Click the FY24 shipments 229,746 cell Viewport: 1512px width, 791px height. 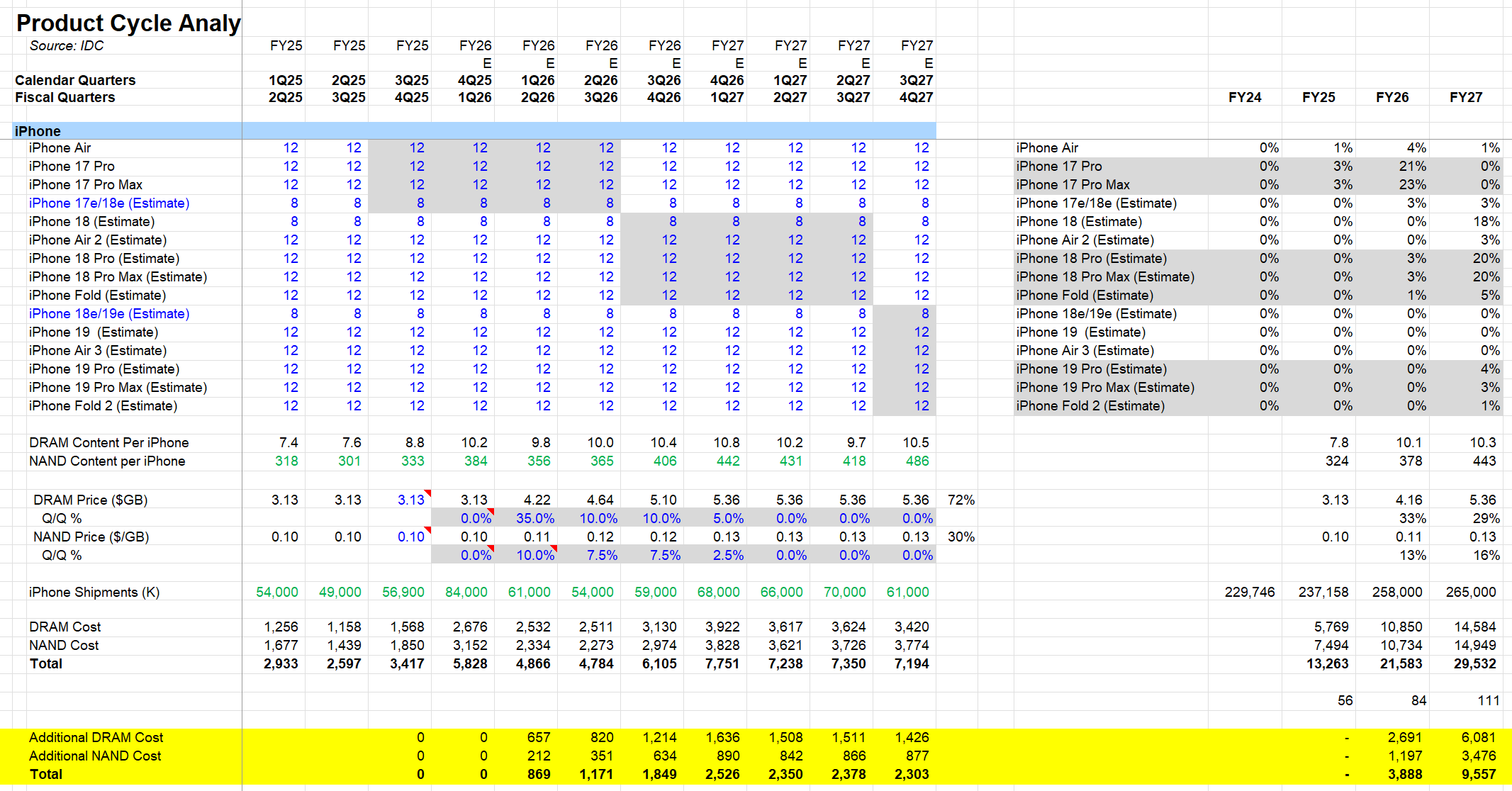tap(1249, 592)
